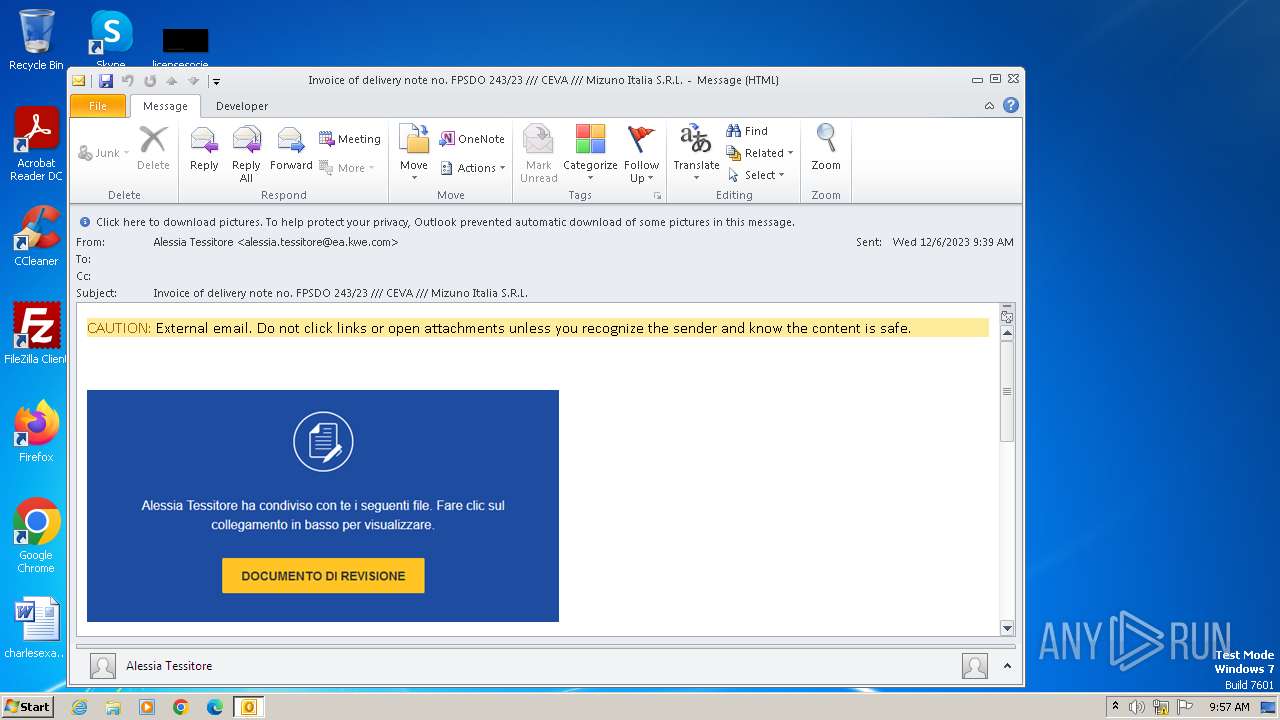Screen dimensions: 1280x720
Task: Select the charlesexa Word document icon
Action: (36, 628)
